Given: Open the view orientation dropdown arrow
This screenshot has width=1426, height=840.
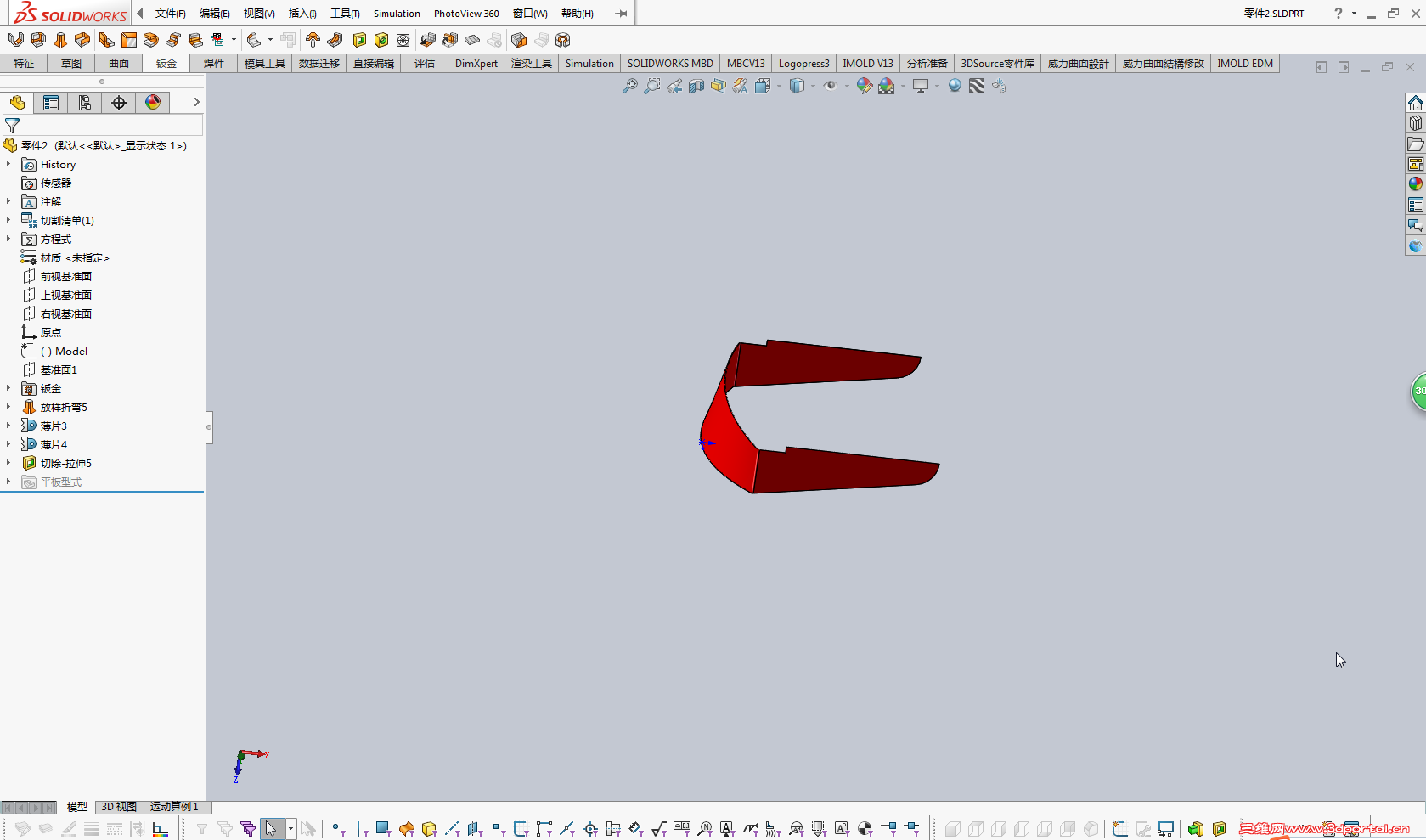Looking at the screenshot, I should pos(779,86).
